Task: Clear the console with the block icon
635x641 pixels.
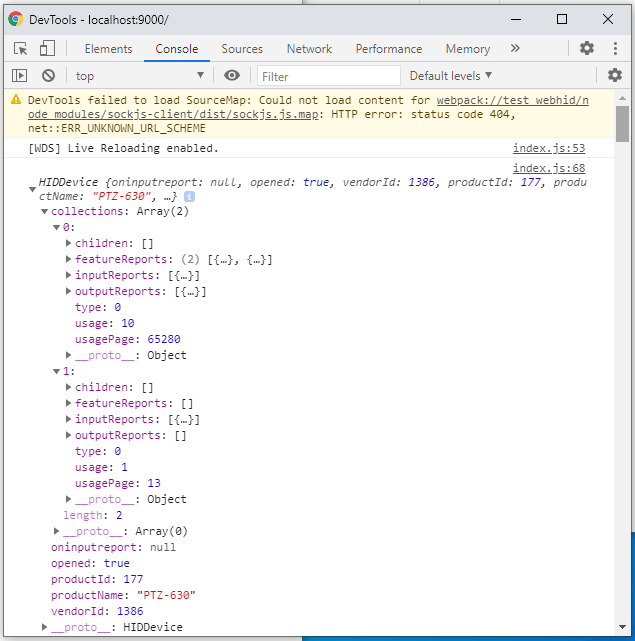Action: pyautogui.click(x=48, y=76)
